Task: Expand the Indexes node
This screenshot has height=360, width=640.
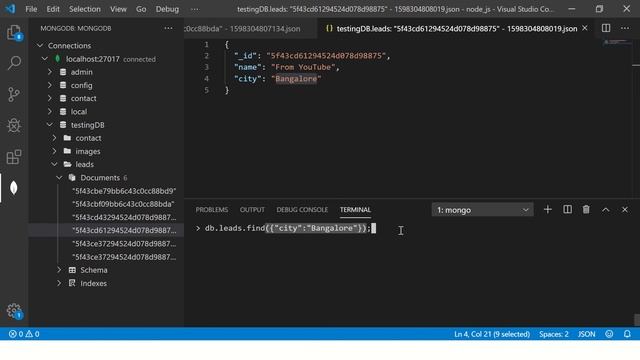Action: [59, 283]
